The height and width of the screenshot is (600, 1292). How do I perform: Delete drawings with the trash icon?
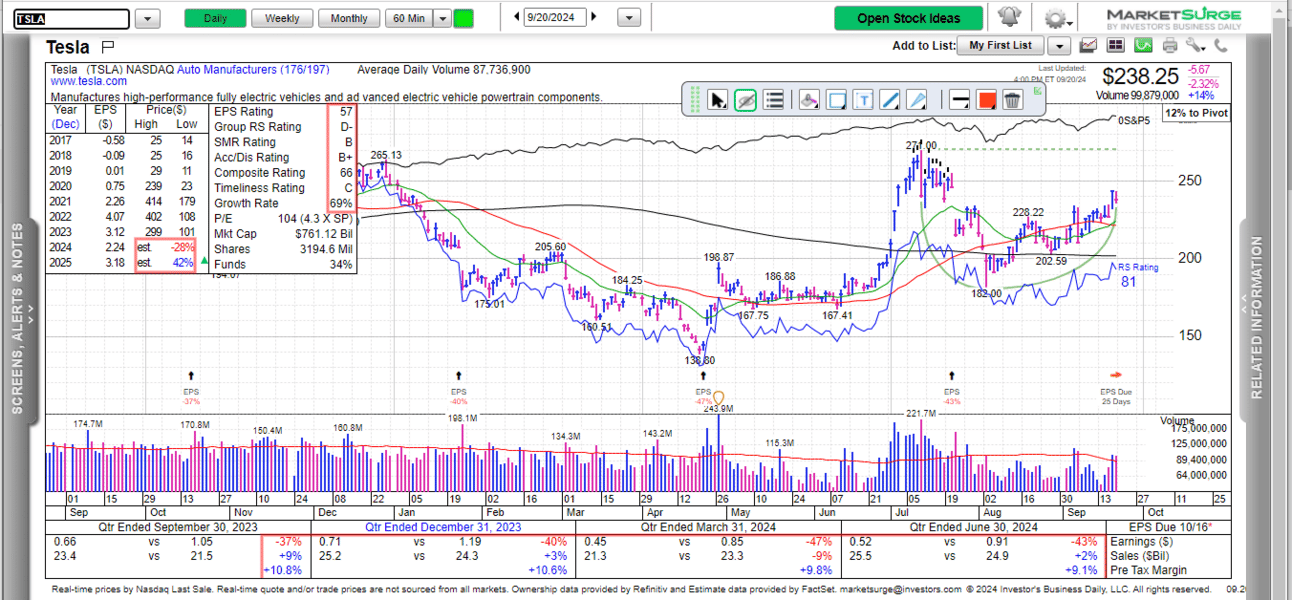1012,100
